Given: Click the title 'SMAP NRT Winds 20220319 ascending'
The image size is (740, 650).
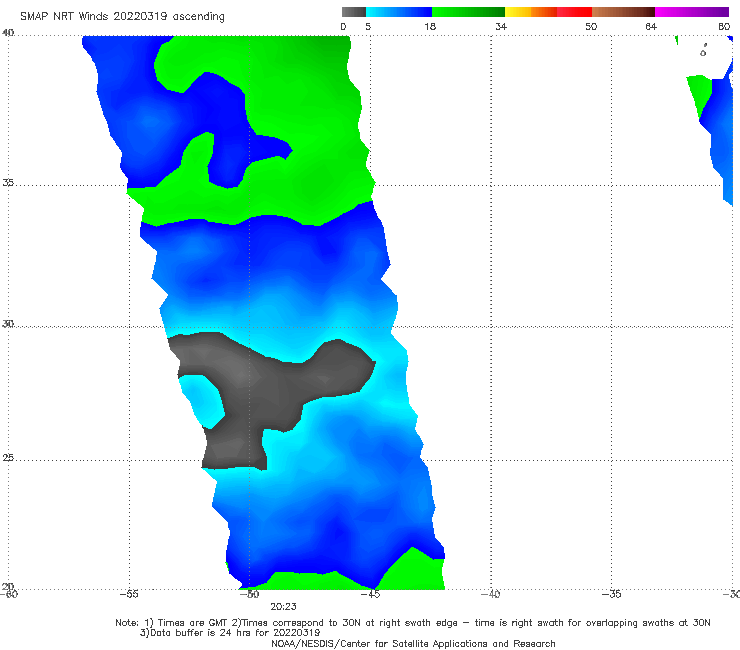Looking at the screenshot, I should (122, 17).
